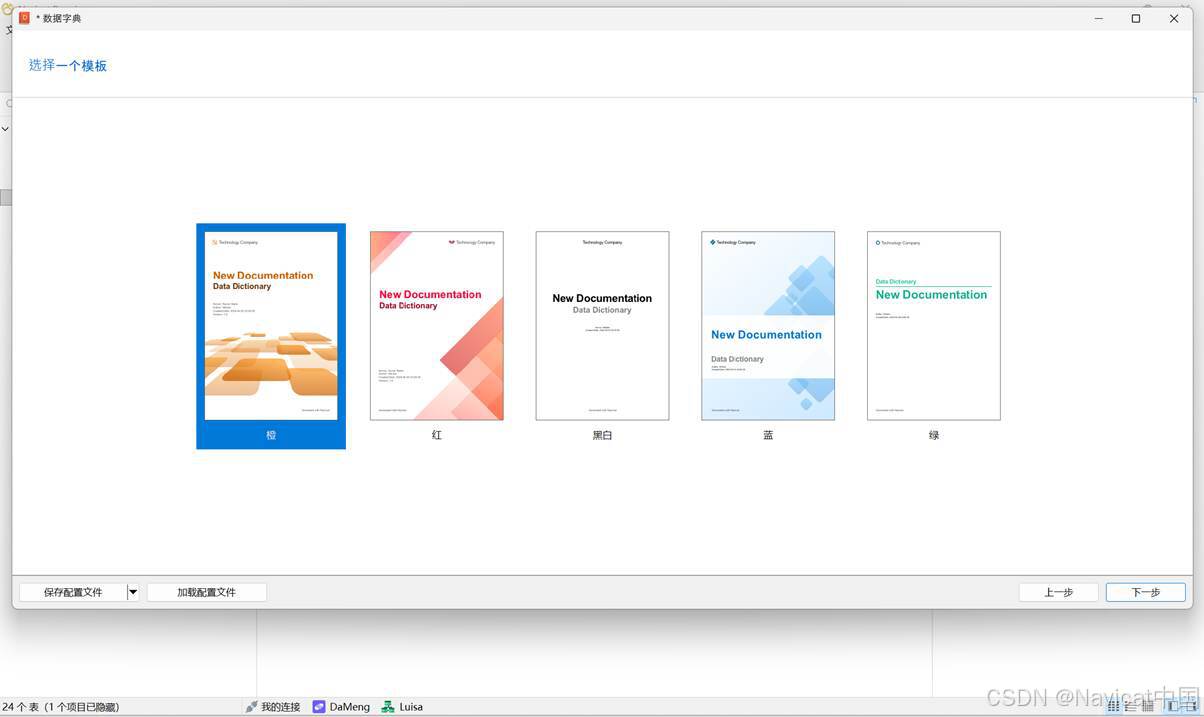Screen dimensions: 1204x717
Task: Click the 选择一个模板 heading text
Action: click(68, 65)
